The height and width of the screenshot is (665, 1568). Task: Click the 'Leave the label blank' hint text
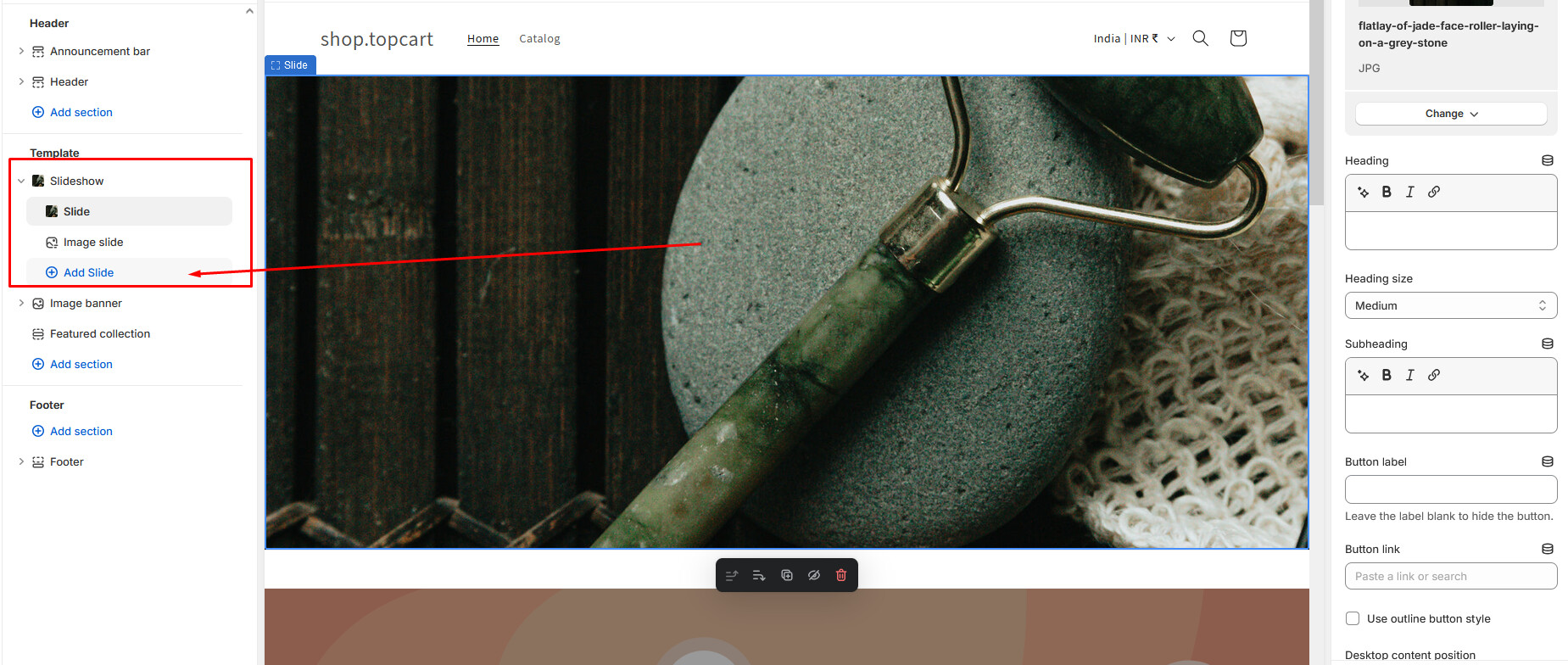tap(1449, 517)
